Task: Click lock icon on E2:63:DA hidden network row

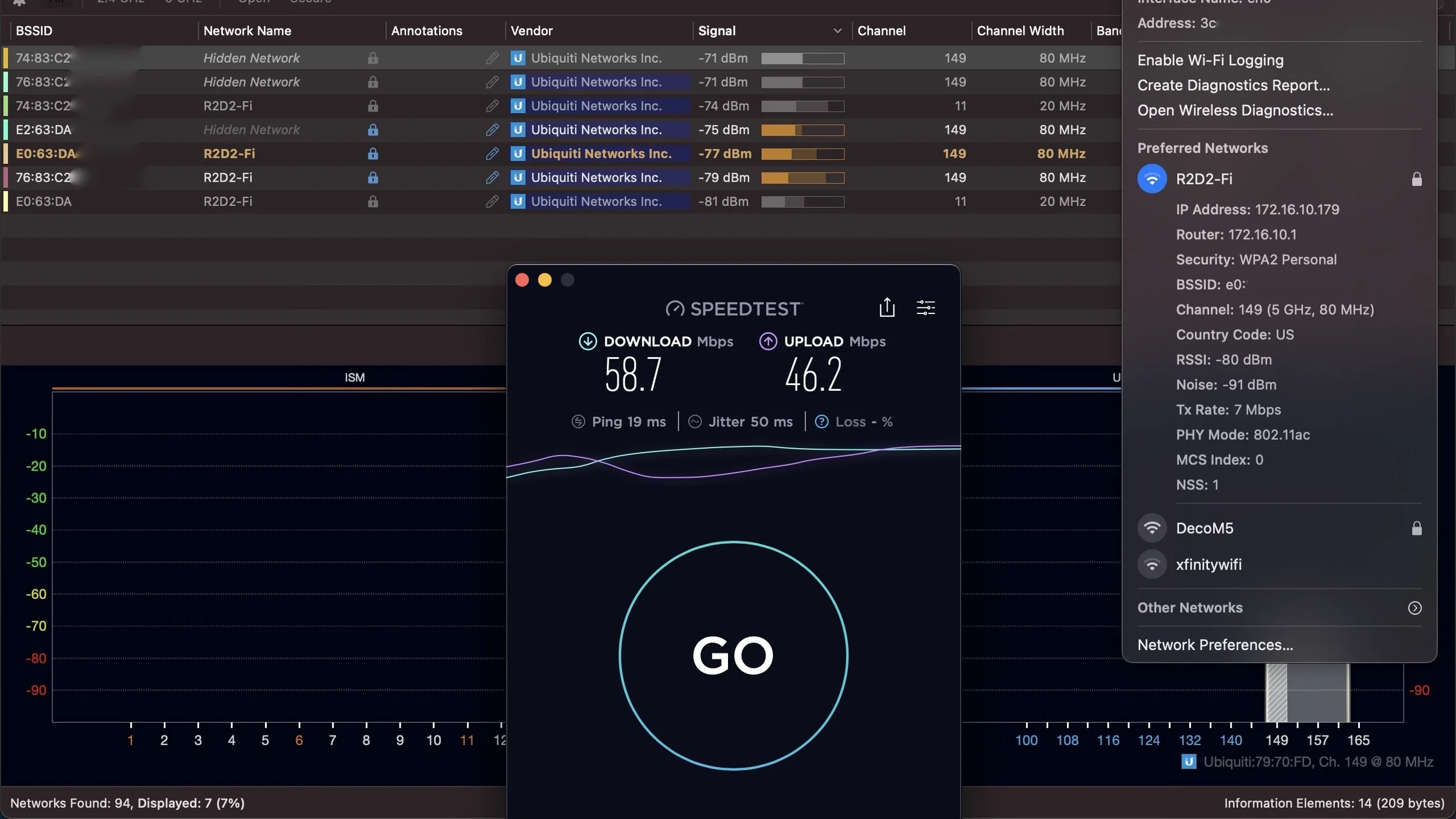Action: (x=373, y=130)
